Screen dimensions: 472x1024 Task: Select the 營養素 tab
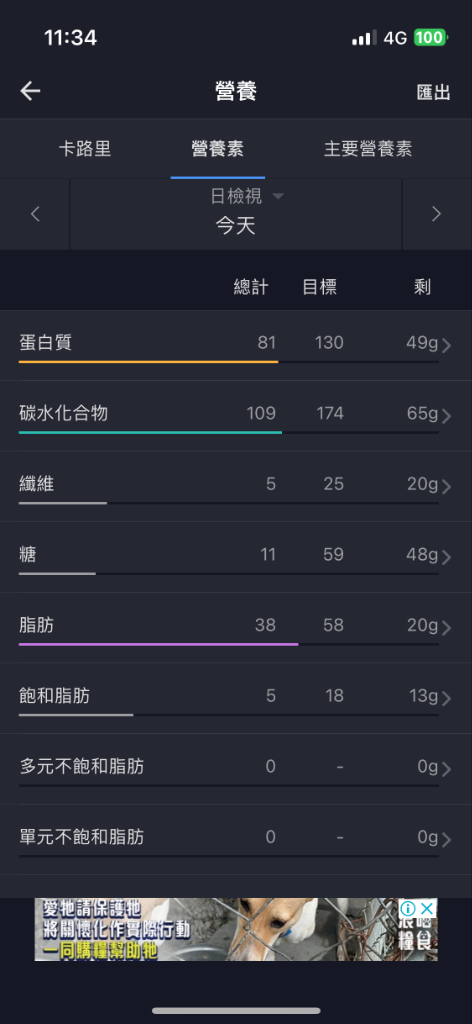[217, 149]
